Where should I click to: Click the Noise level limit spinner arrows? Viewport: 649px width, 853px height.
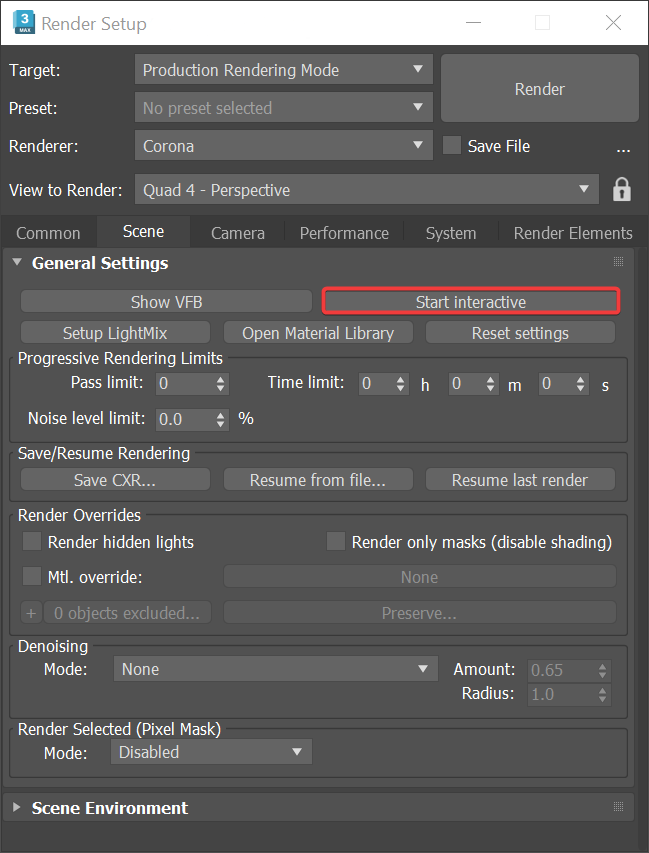coord(220,419)
